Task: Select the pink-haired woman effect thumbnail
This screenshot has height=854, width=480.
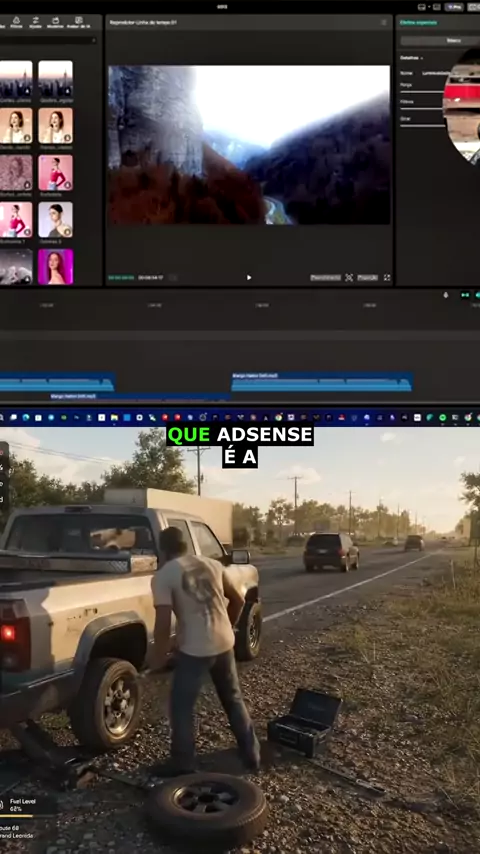Action: 56,267
